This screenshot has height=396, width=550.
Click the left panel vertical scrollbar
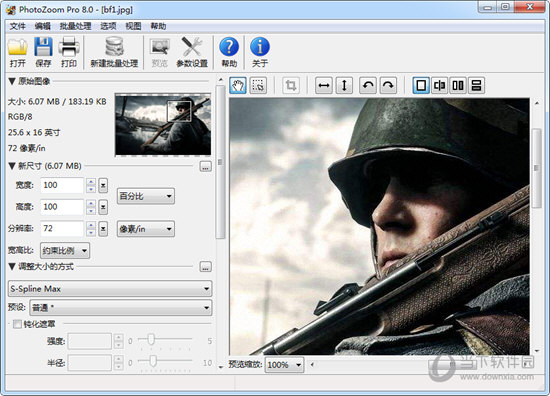(220, 162)
